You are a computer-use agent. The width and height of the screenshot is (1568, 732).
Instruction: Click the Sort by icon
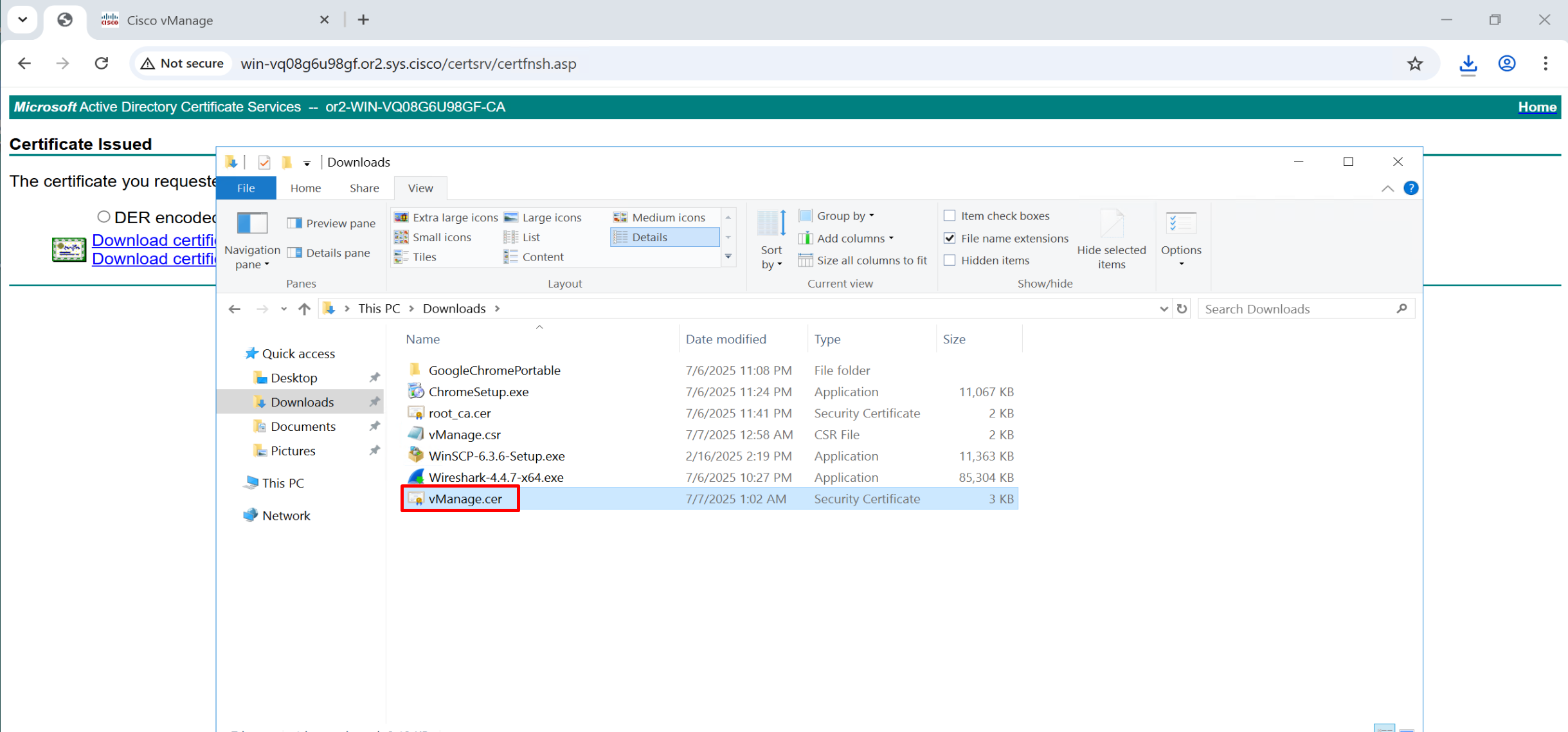(x=771, y=224)
